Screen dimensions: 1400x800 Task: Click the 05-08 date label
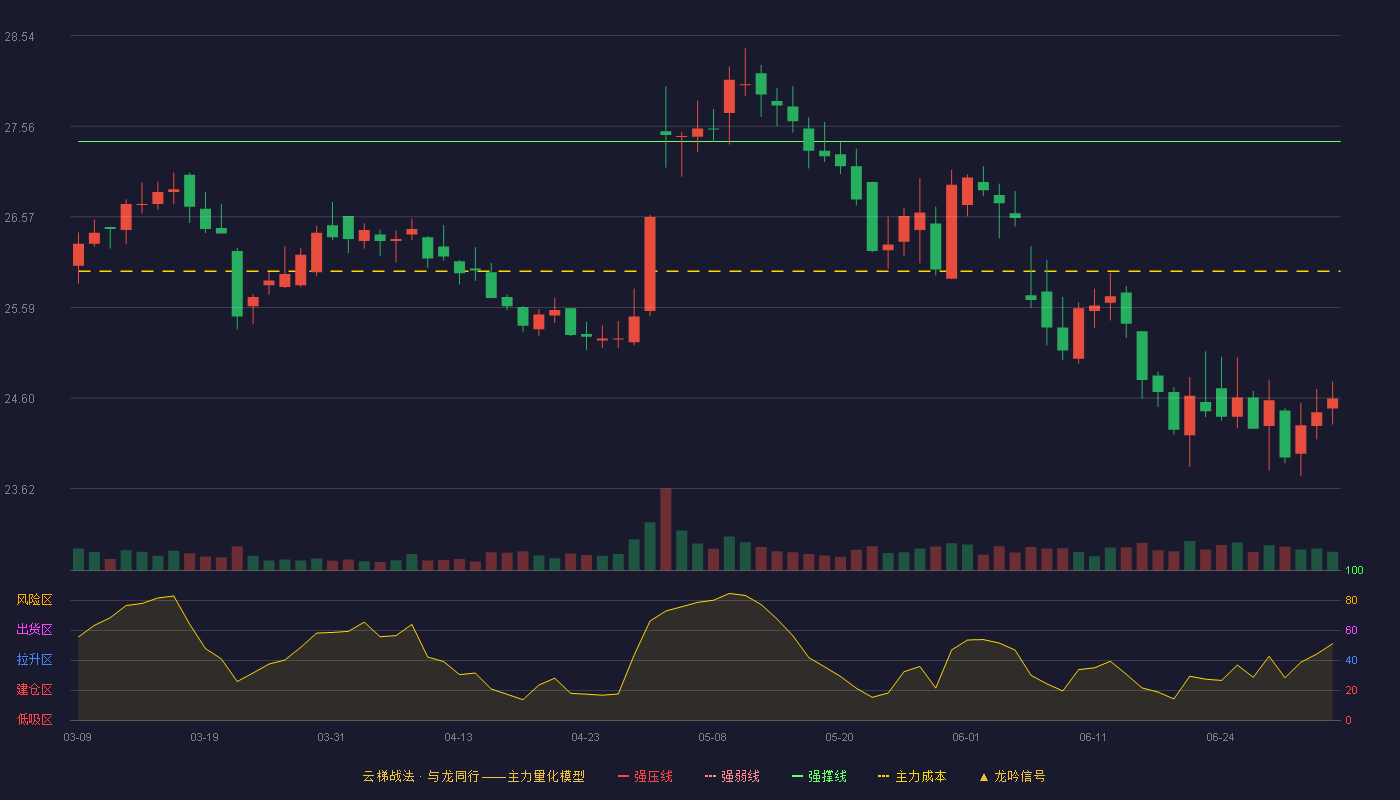pos(712,737)
